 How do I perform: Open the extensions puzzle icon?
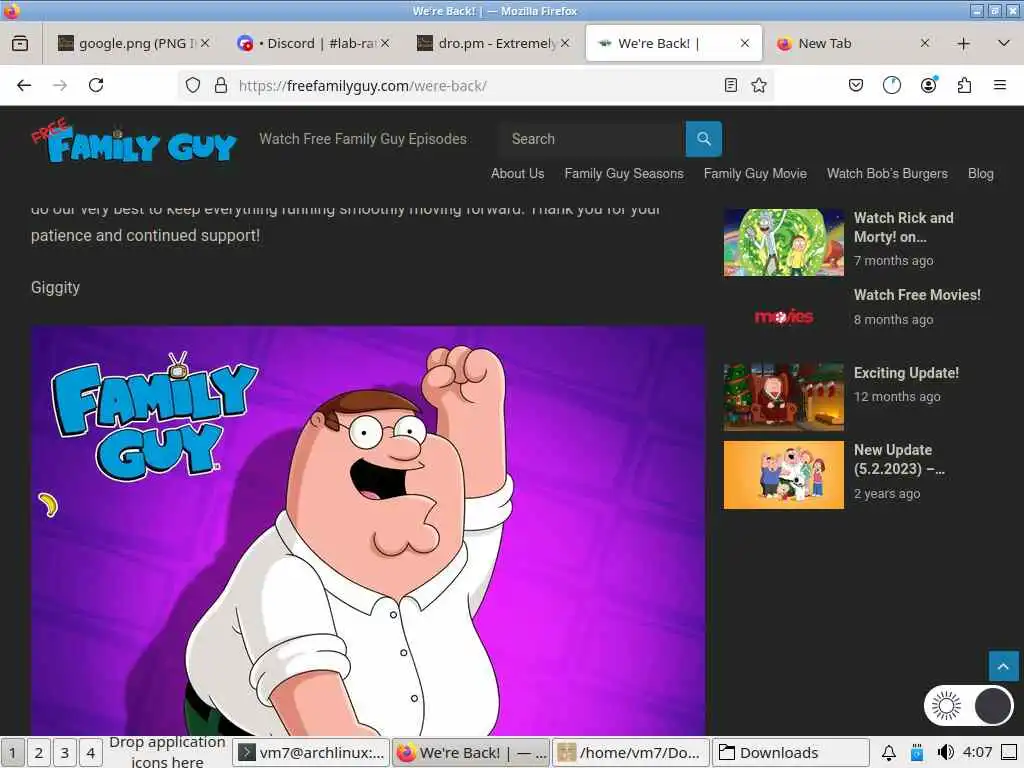[964, 86]
